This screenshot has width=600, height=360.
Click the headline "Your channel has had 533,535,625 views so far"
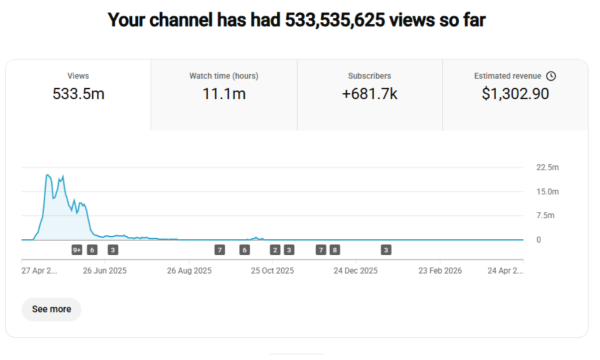click(x=297, y=20)
